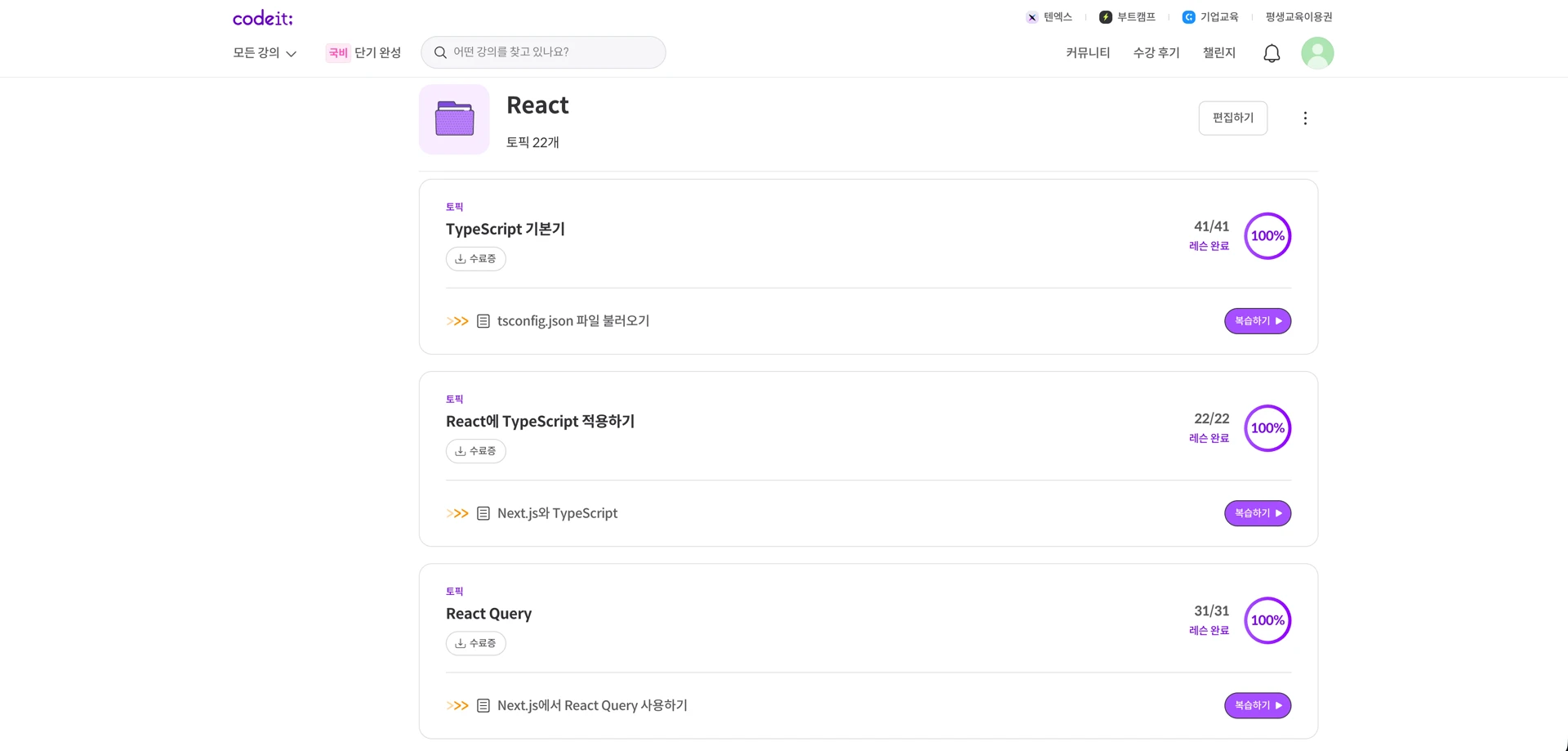
Task: Open the React Query topic title
Action: pos(488,614)
